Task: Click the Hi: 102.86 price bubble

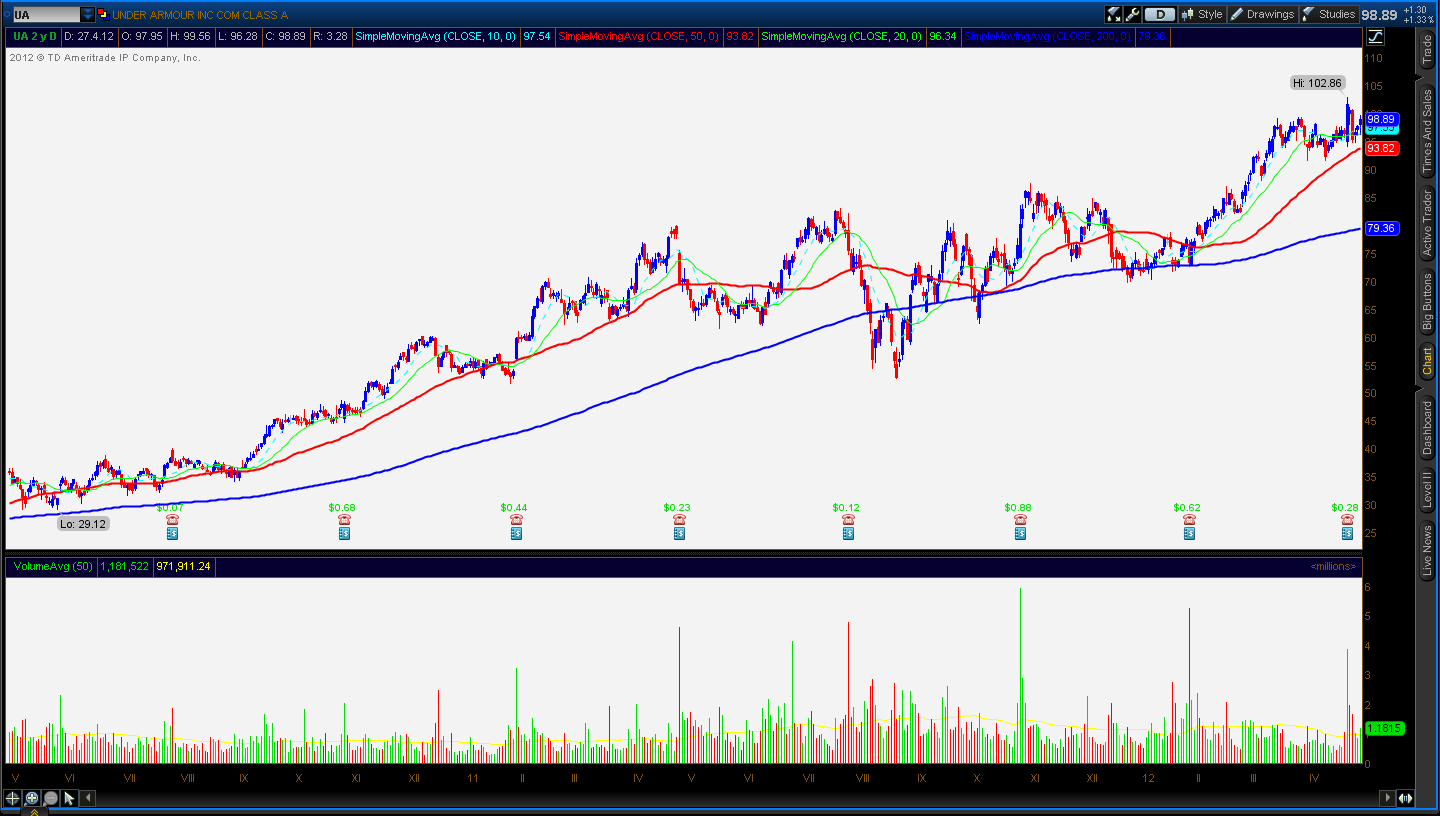Action: (1317, 83)
